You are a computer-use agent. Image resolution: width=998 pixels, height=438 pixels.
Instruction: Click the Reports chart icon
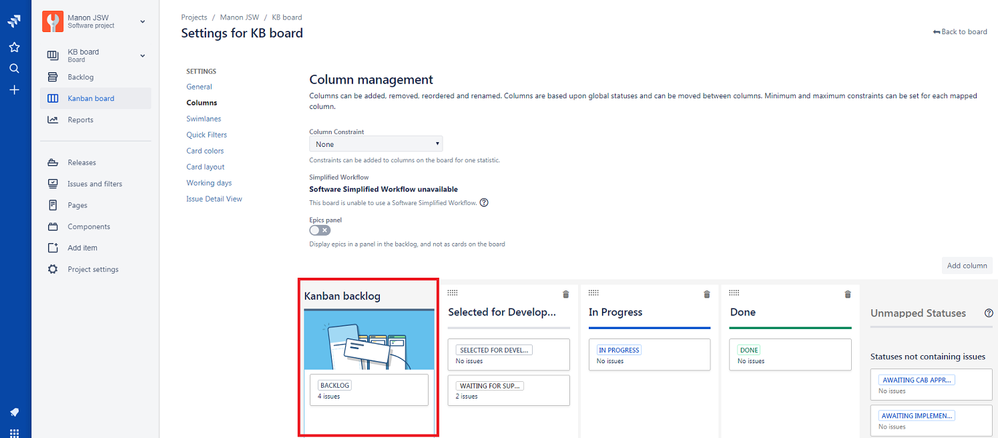pos(53,120)
